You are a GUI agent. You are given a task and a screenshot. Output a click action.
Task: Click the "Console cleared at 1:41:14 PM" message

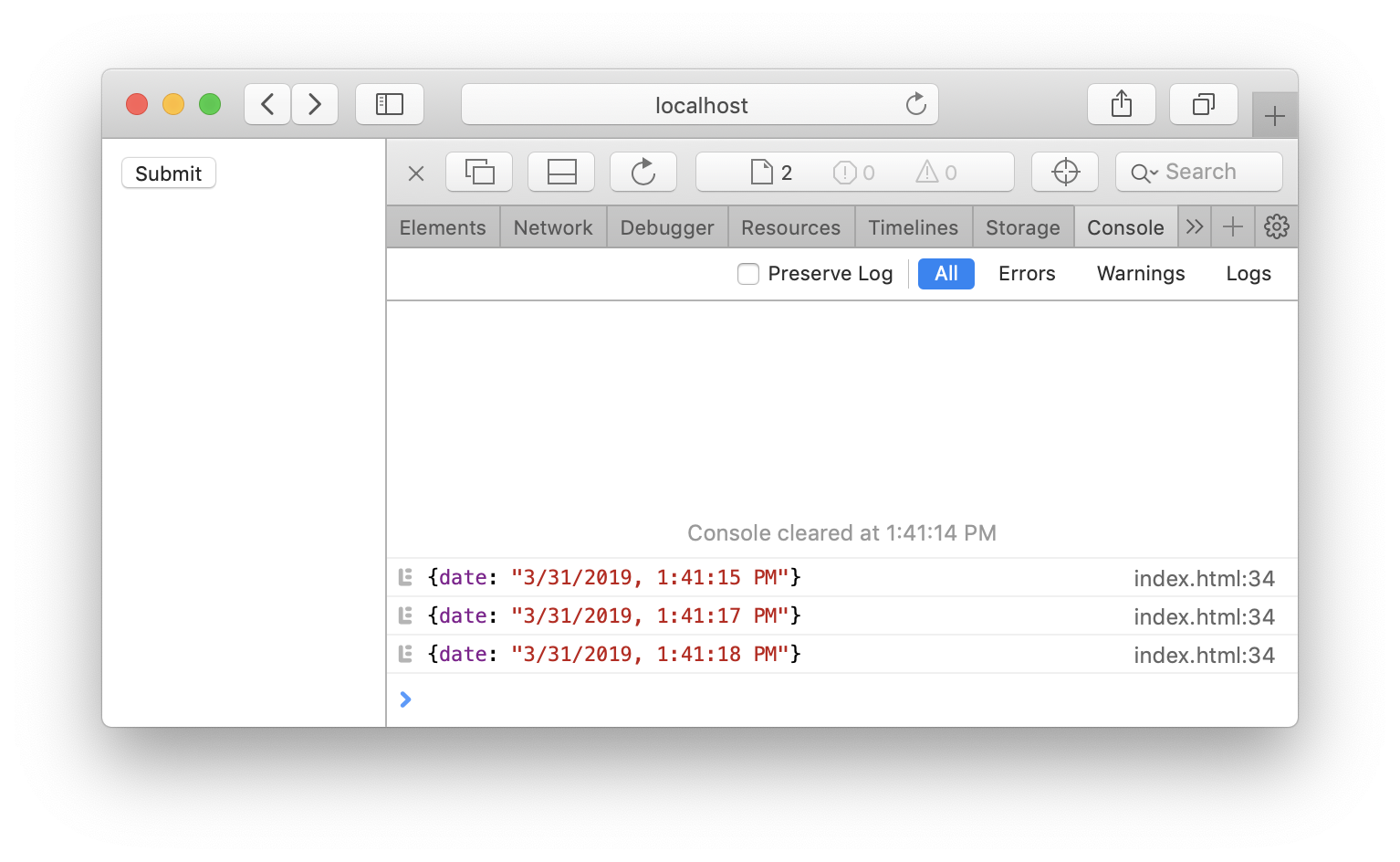841,533
